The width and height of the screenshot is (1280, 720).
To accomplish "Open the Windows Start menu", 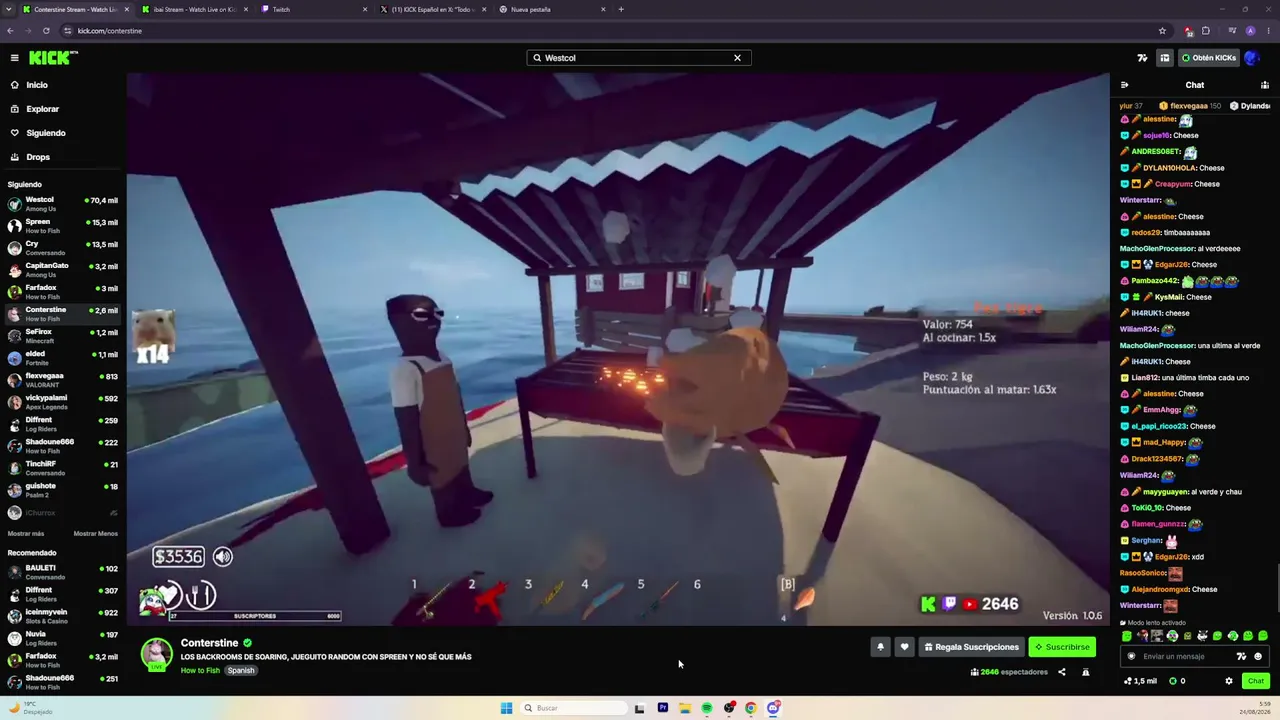I will (x=506, y=708).
